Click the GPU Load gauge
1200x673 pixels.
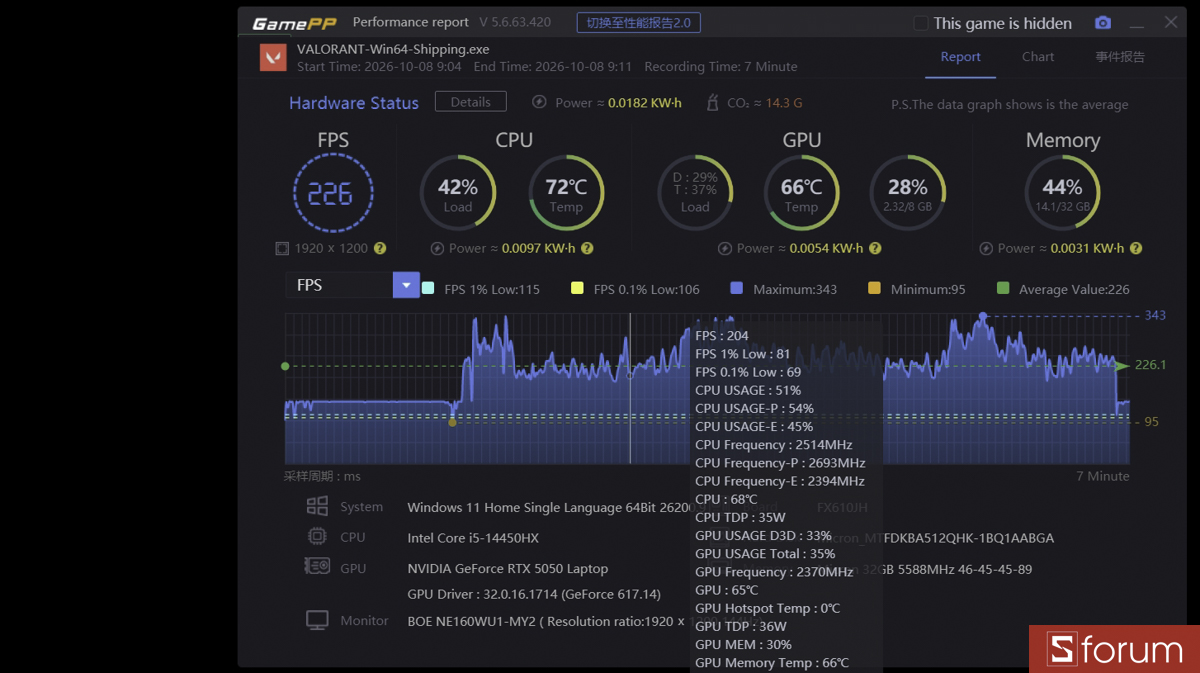pyautogui.click(x=695, y=193)
